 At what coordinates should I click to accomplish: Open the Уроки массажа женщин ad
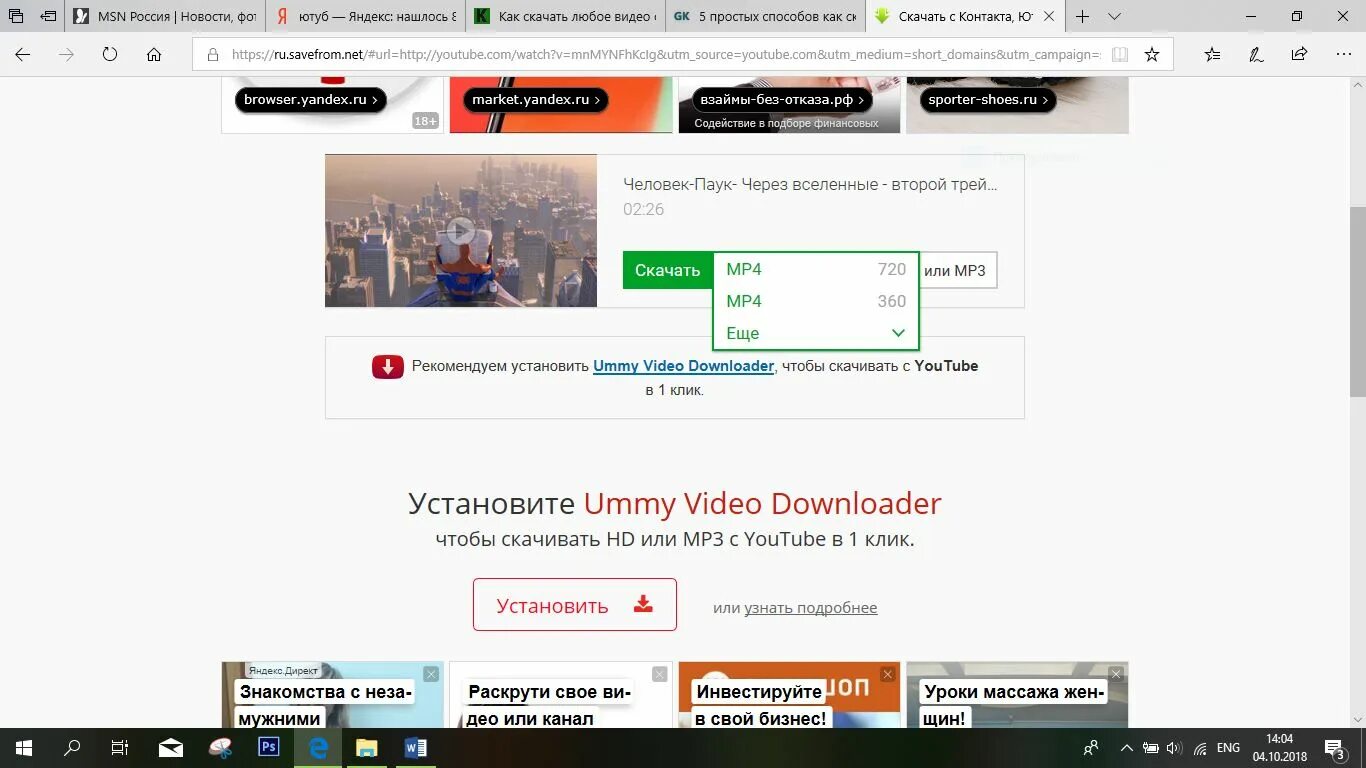tap(1014, 704)
